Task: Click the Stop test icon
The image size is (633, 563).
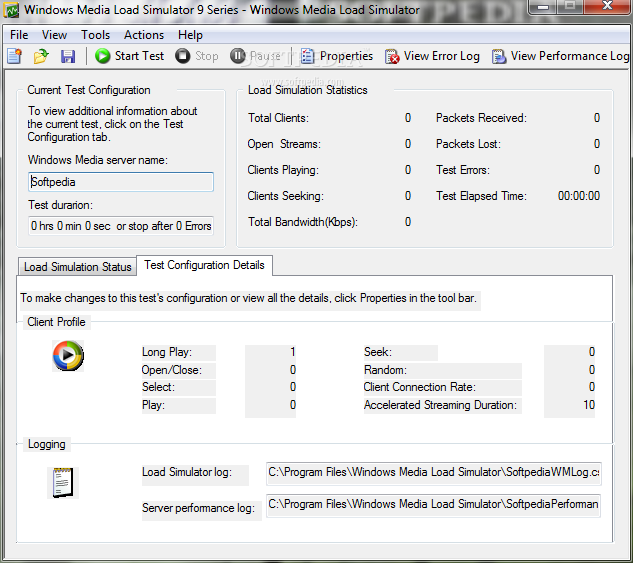Action: pos(182,56)
